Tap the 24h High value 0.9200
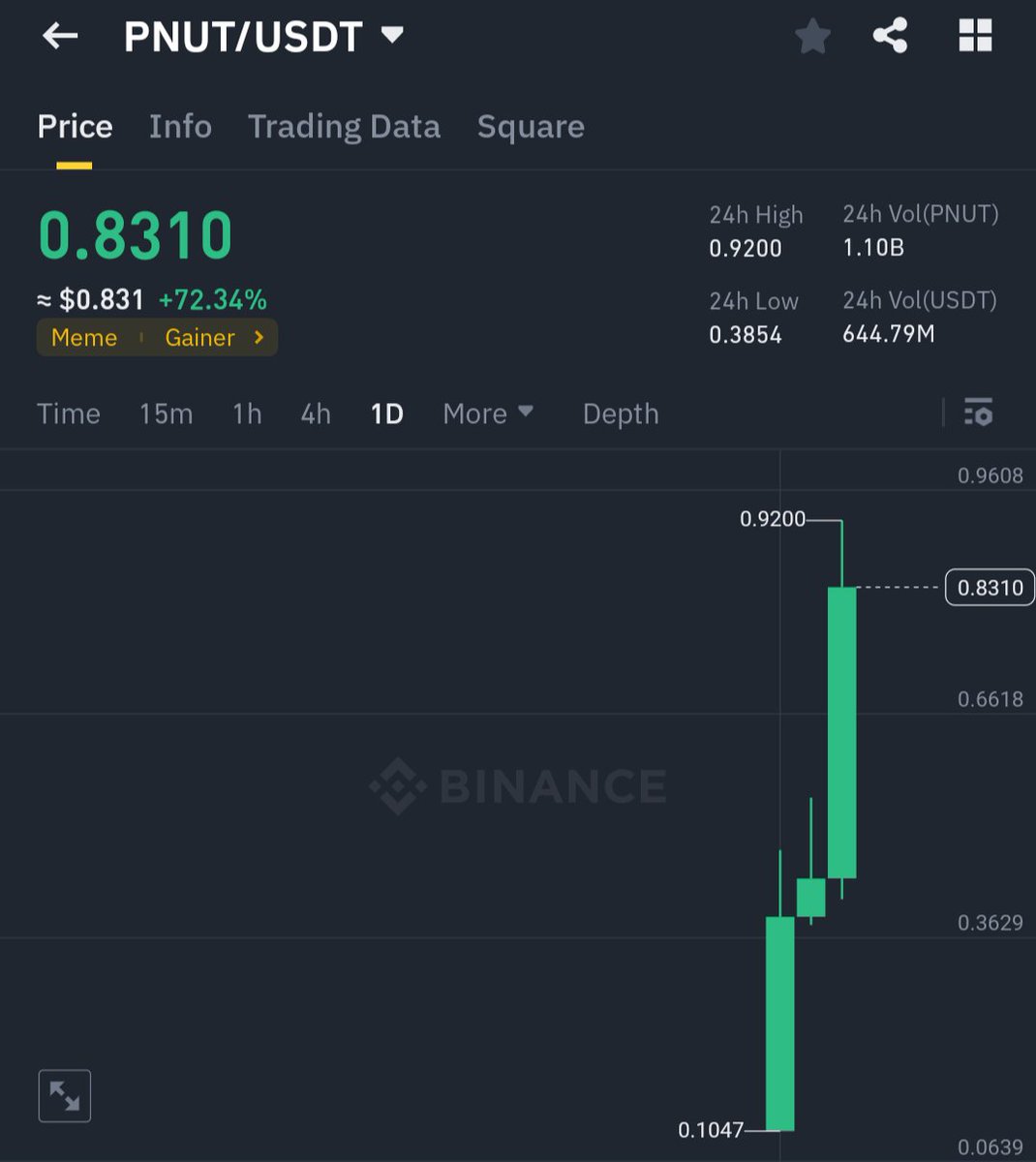Screen dimensions: 1036x1162 (x=746, y=248)
